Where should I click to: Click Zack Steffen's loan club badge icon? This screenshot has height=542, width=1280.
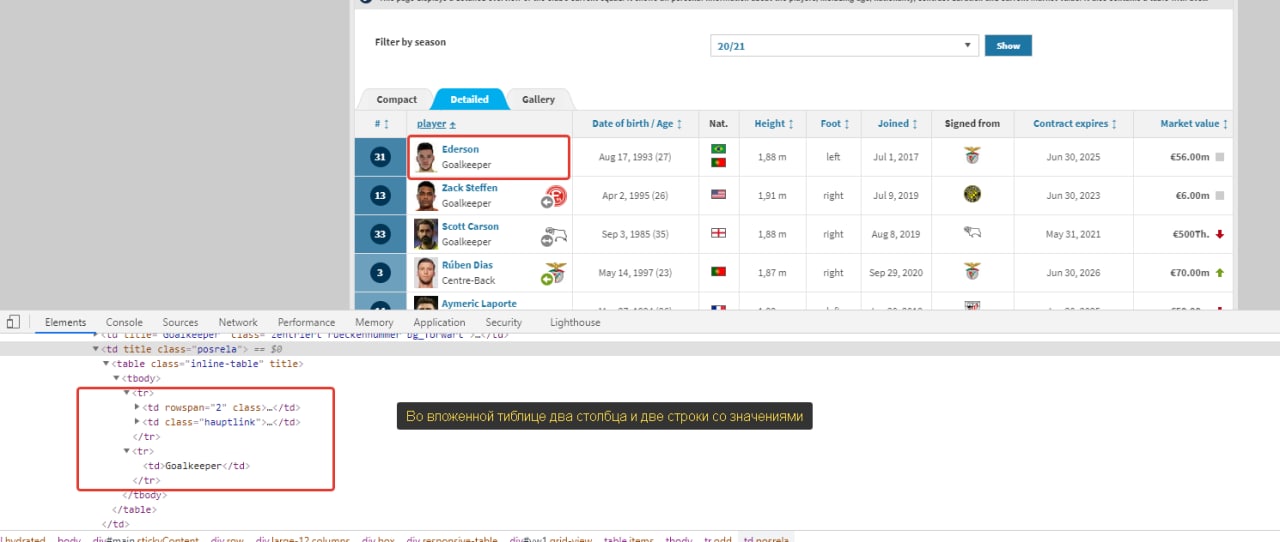pos(555,196)
